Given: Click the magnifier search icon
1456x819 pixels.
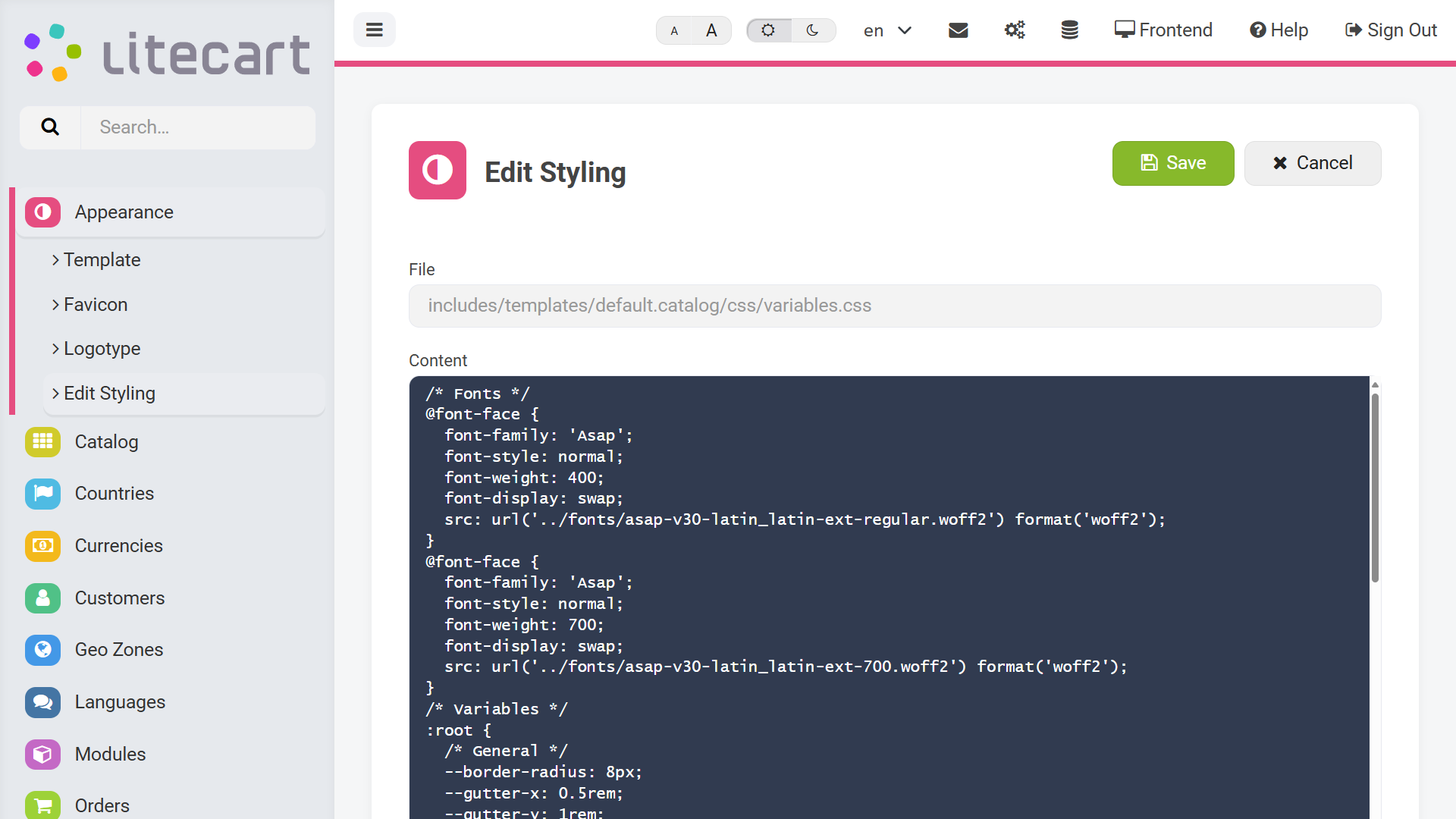Looking at the screenshot, I should point(50,127).
